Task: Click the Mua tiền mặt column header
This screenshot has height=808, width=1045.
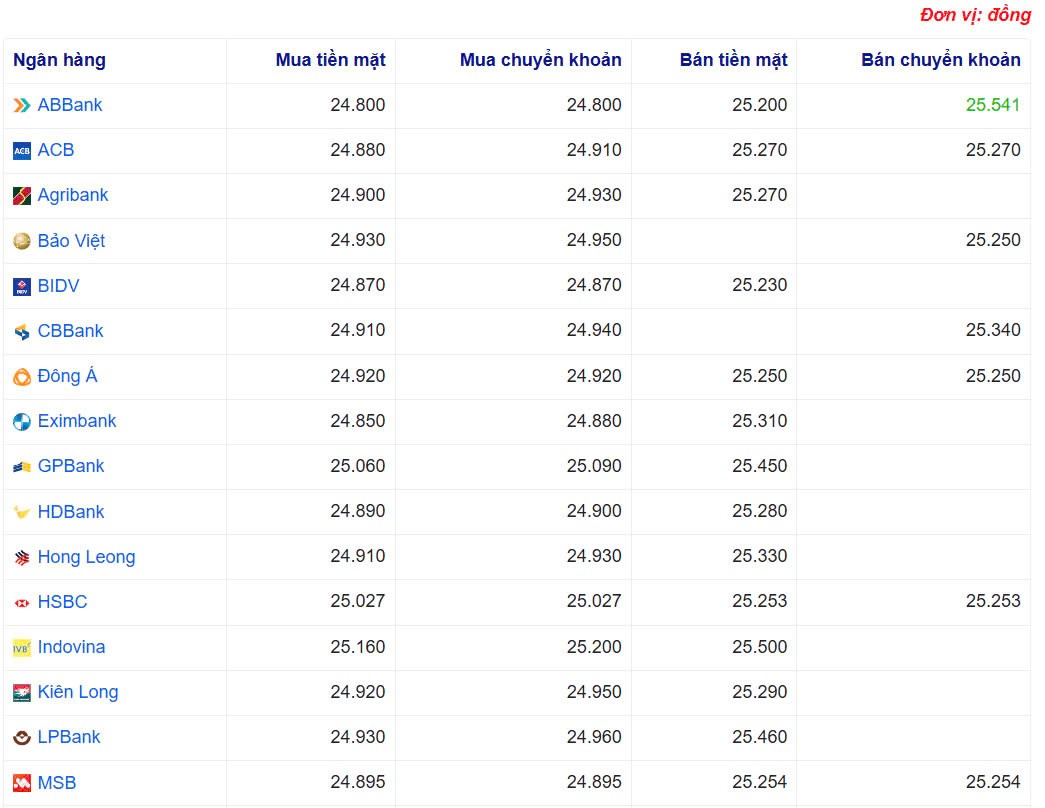Action: (330, 60)
